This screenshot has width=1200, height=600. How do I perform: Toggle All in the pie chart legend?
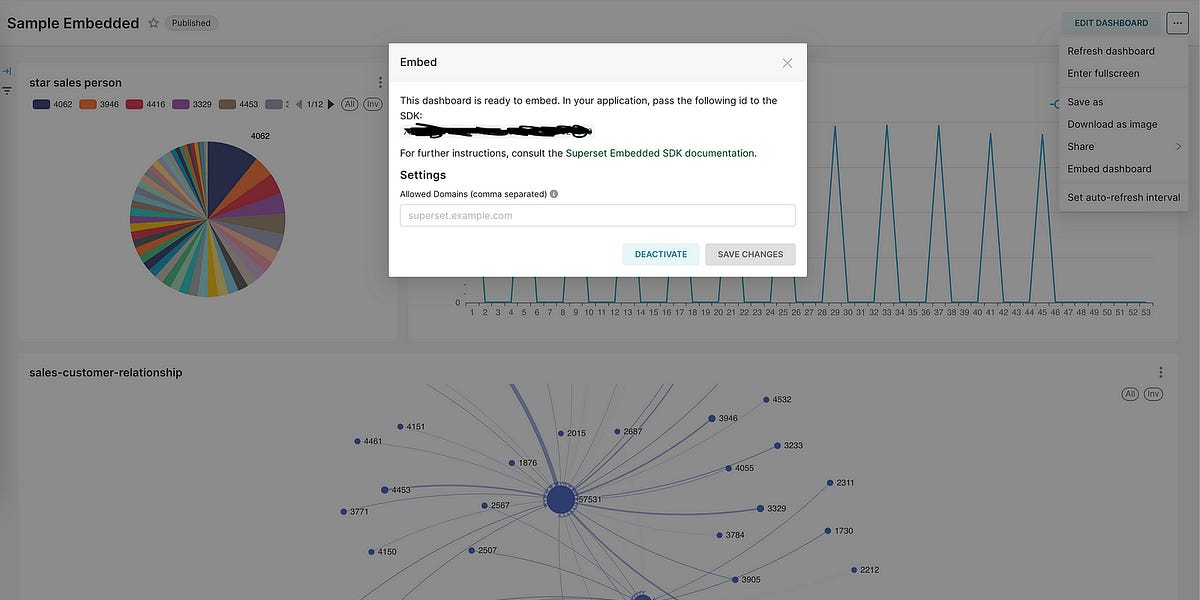pos(349,103)
